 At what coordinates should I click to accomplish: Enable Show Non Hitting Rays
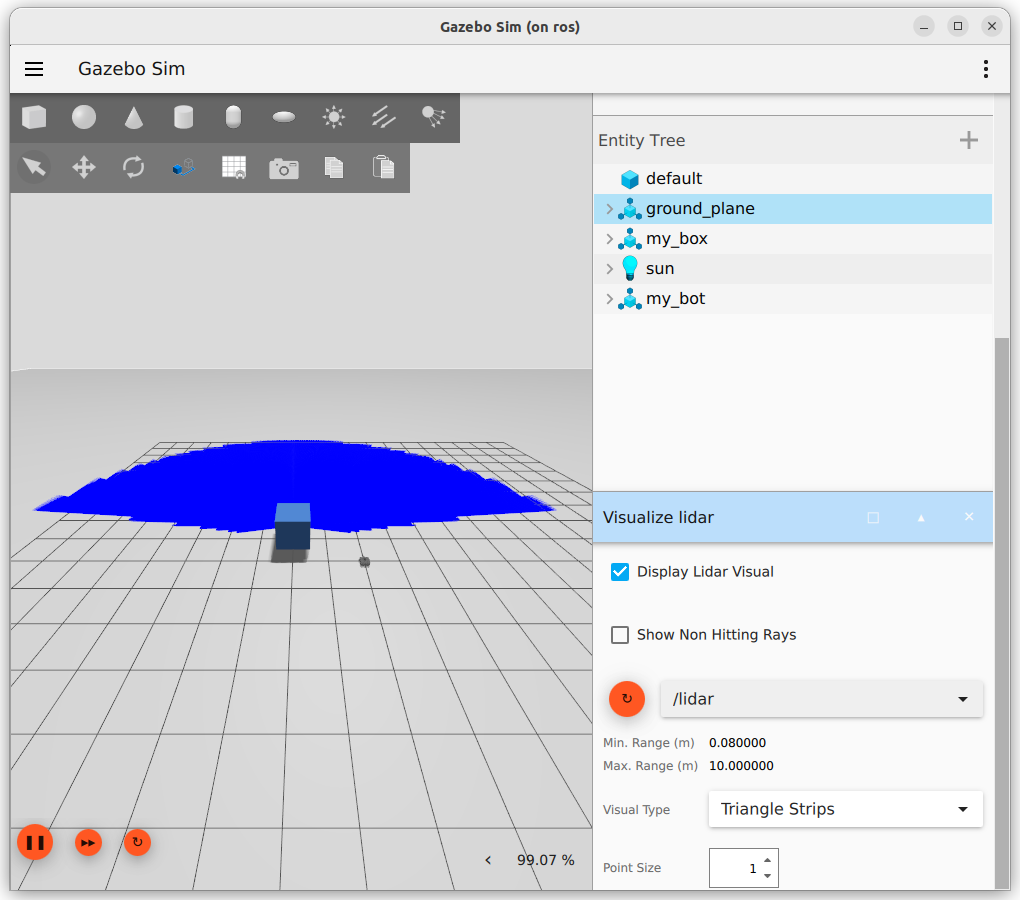pos(620,635)
